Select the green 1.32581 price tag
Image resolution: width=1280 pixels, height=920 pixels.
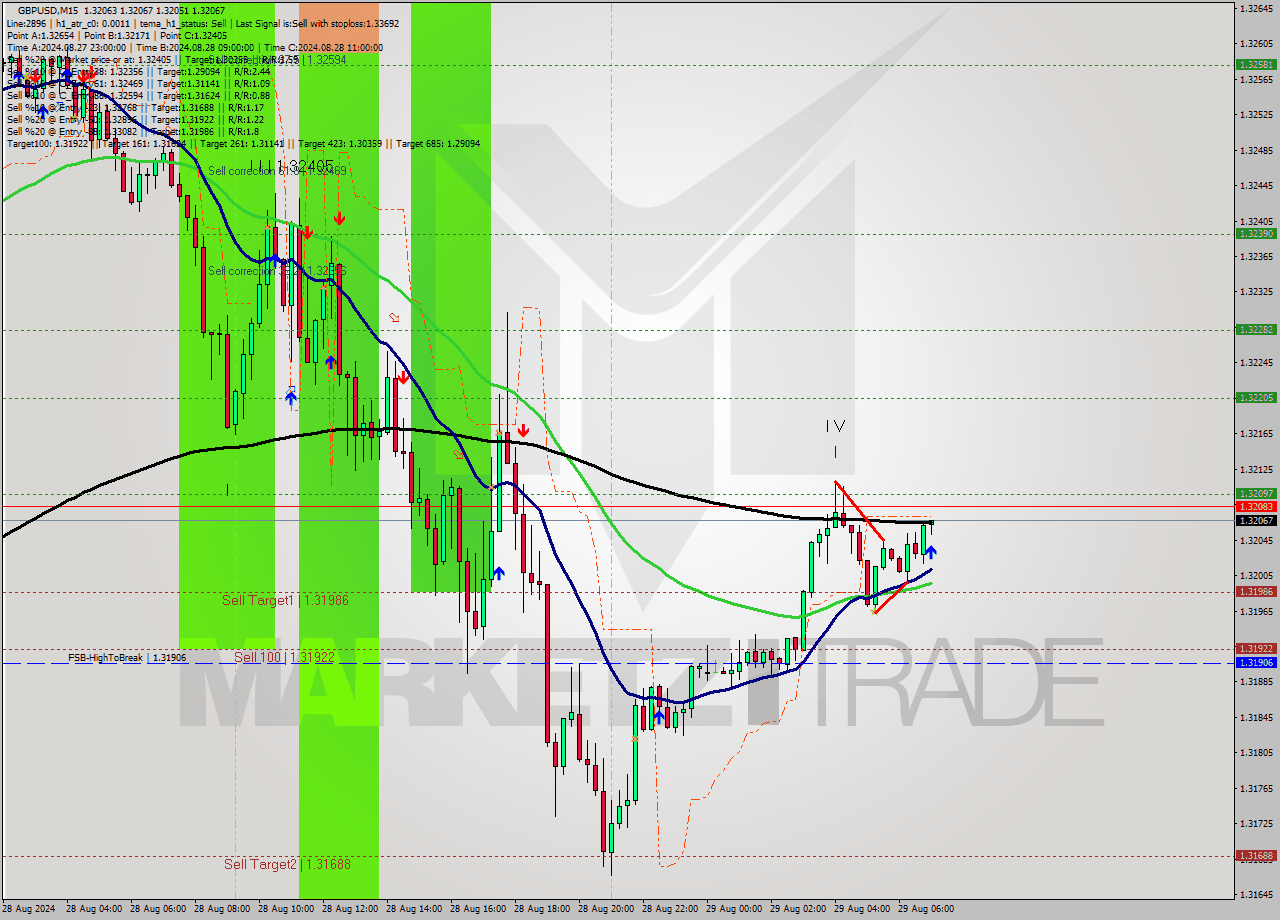[x=1256, y=64]
